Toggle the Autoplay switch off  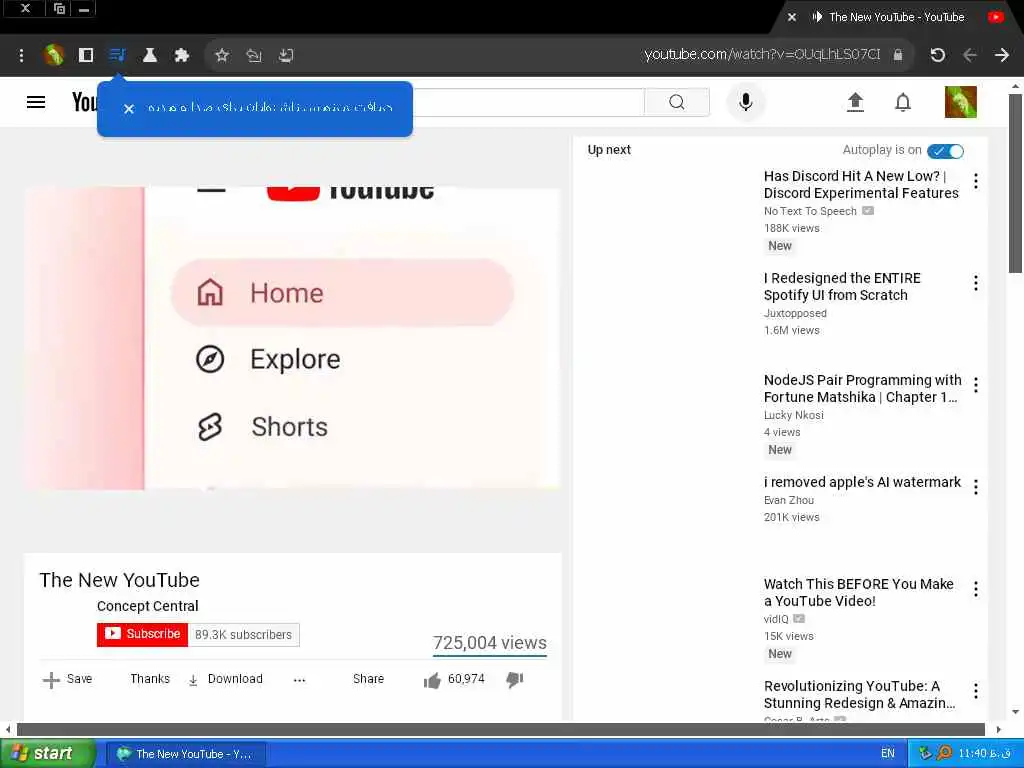(x=945, y=151)
